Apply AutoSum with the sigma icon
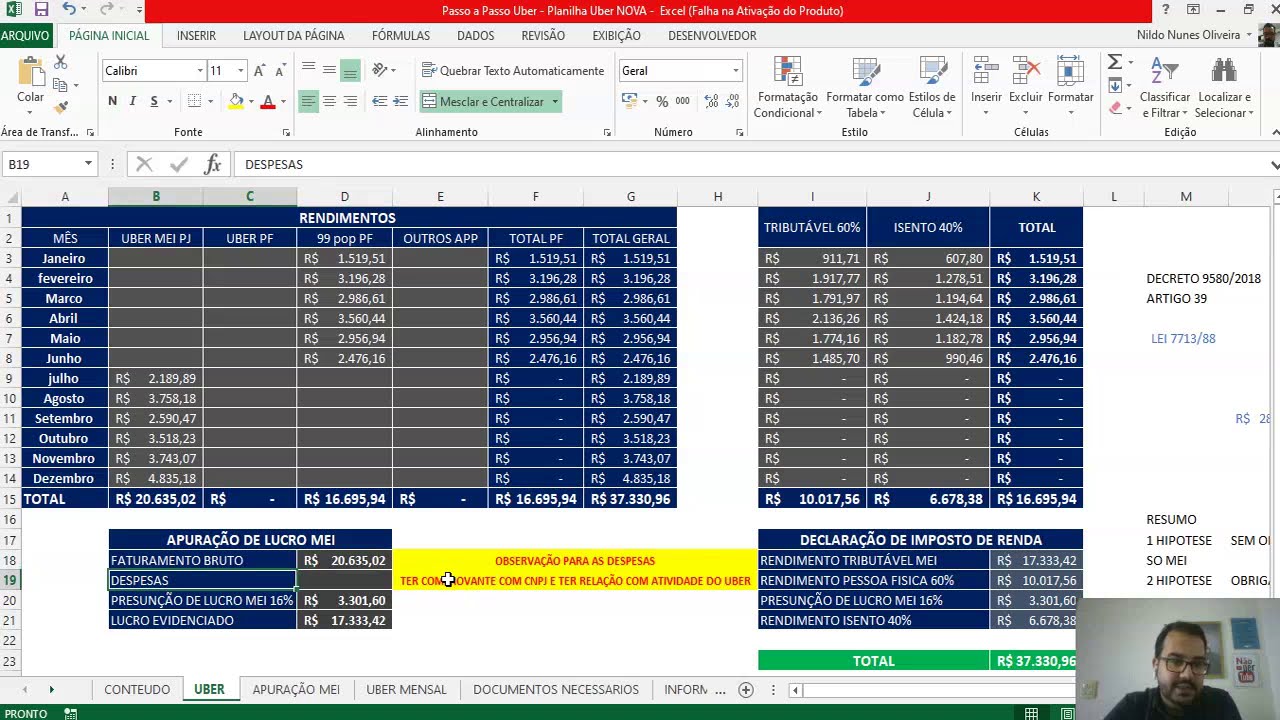 (1115, 63)
